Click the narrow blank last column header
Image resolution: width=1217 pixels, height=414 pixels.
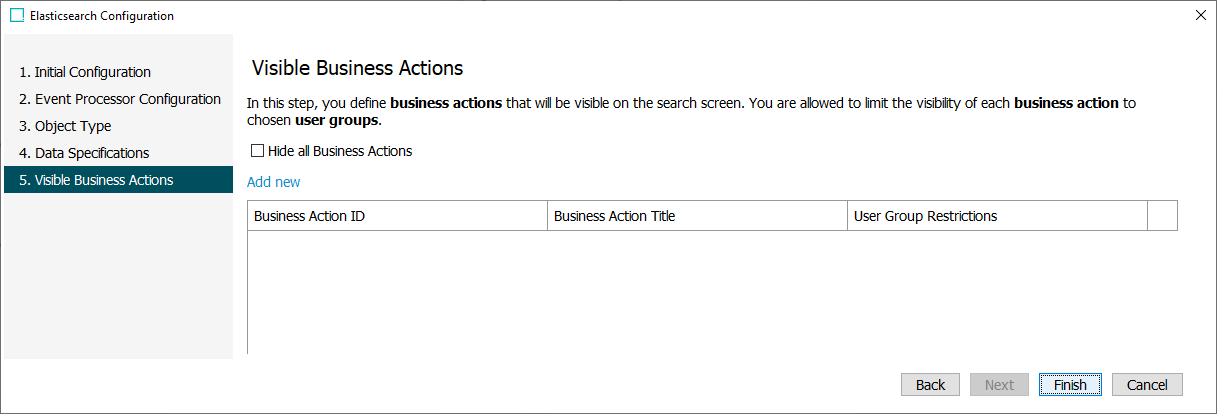(1162, 216)
